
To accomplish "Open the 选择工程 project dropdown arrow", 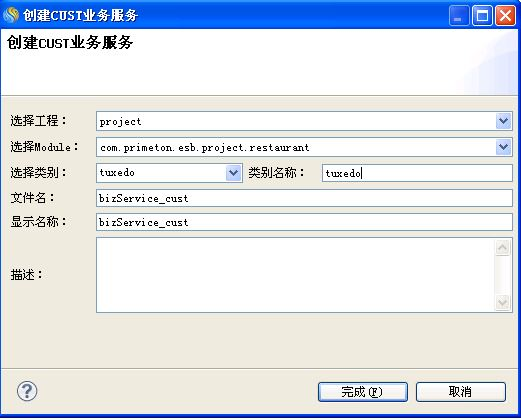I will tap(503, 121).
